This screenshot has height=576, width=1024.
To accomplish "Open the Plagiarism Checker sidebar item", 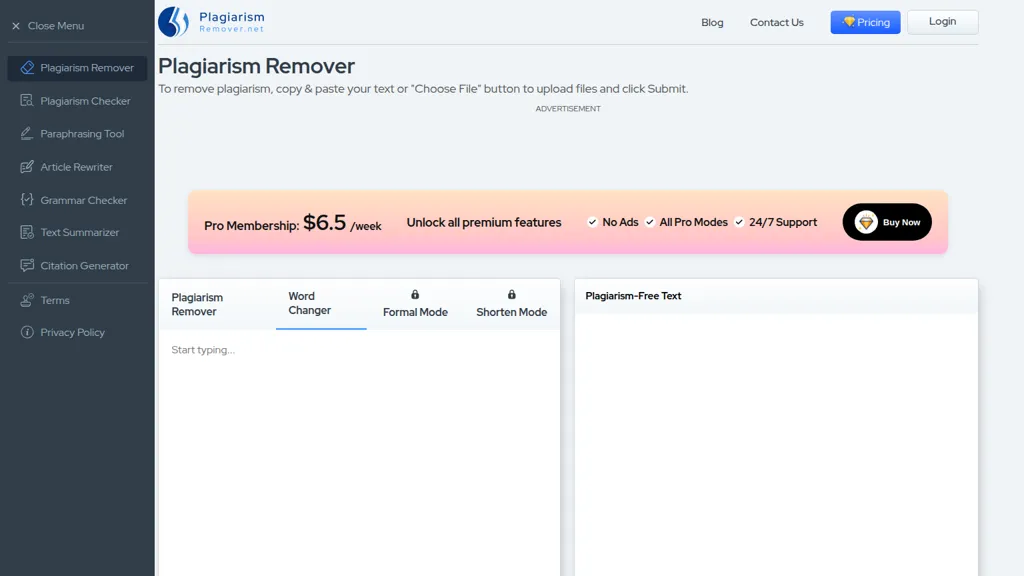I will tap(77, 101).
